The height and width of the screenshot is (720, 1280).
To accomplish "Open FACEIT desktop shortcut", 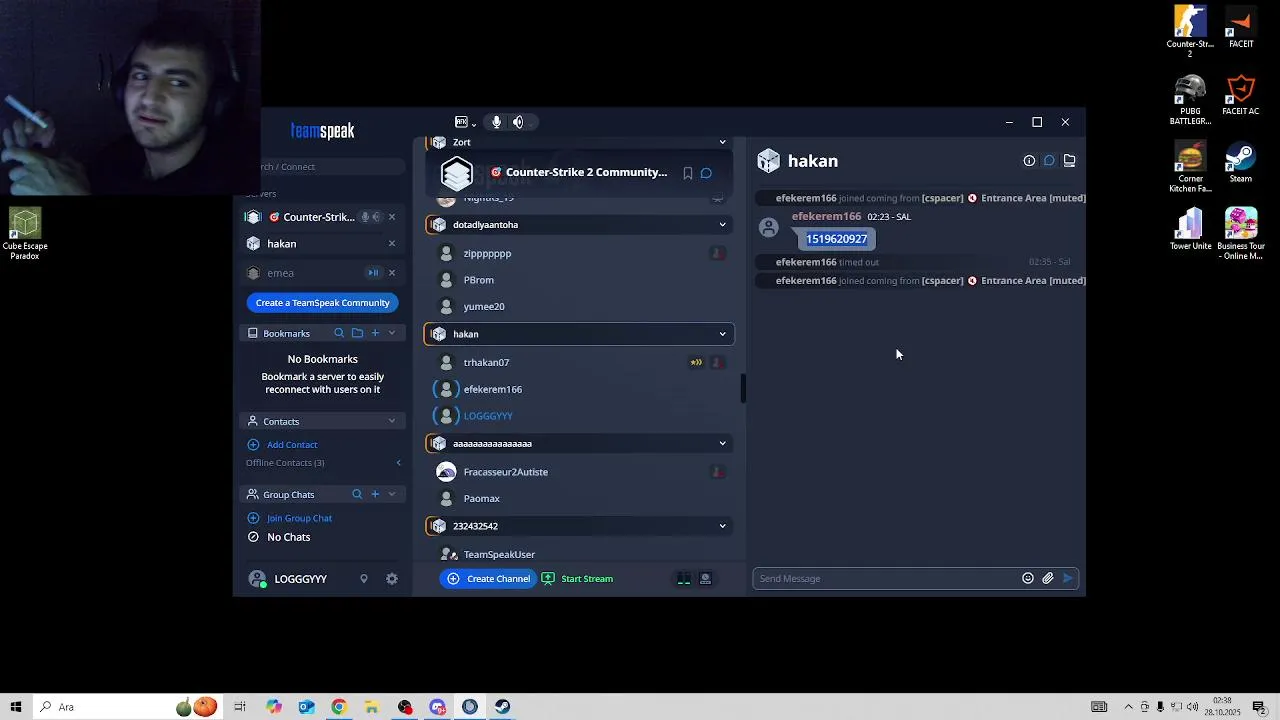I will (1241, 28).
